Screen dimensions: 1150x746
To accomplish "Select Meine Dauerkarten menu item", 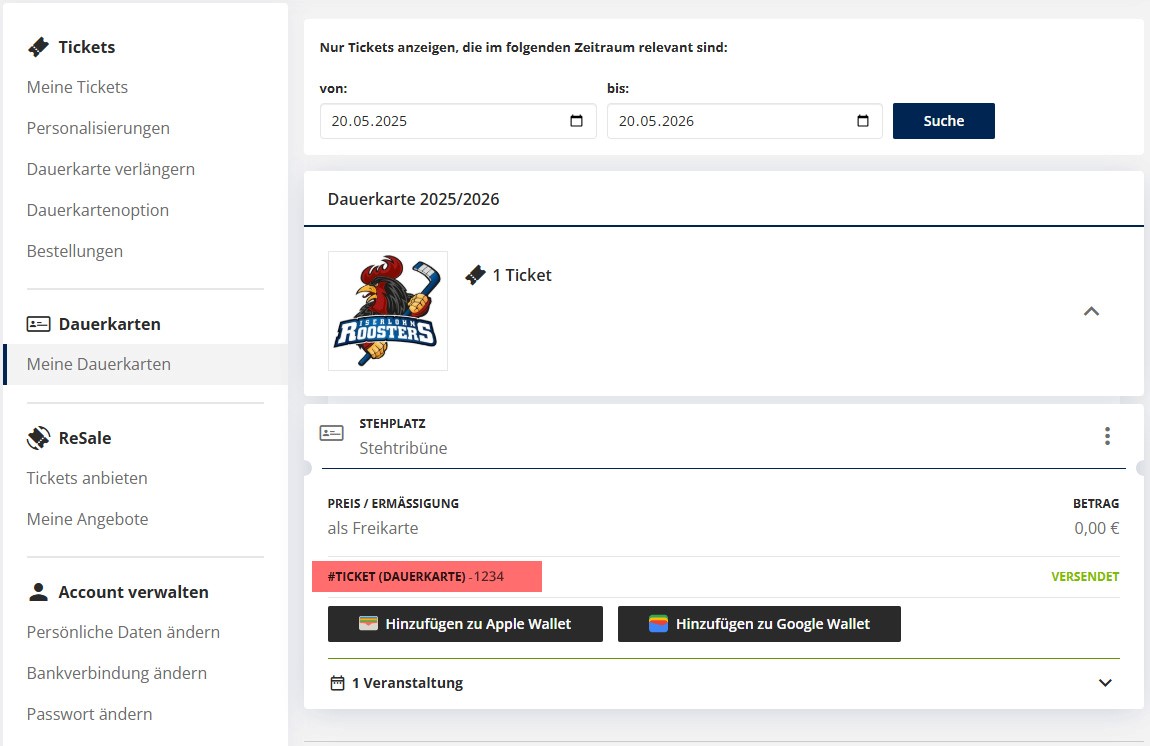I will pos(145,365).
